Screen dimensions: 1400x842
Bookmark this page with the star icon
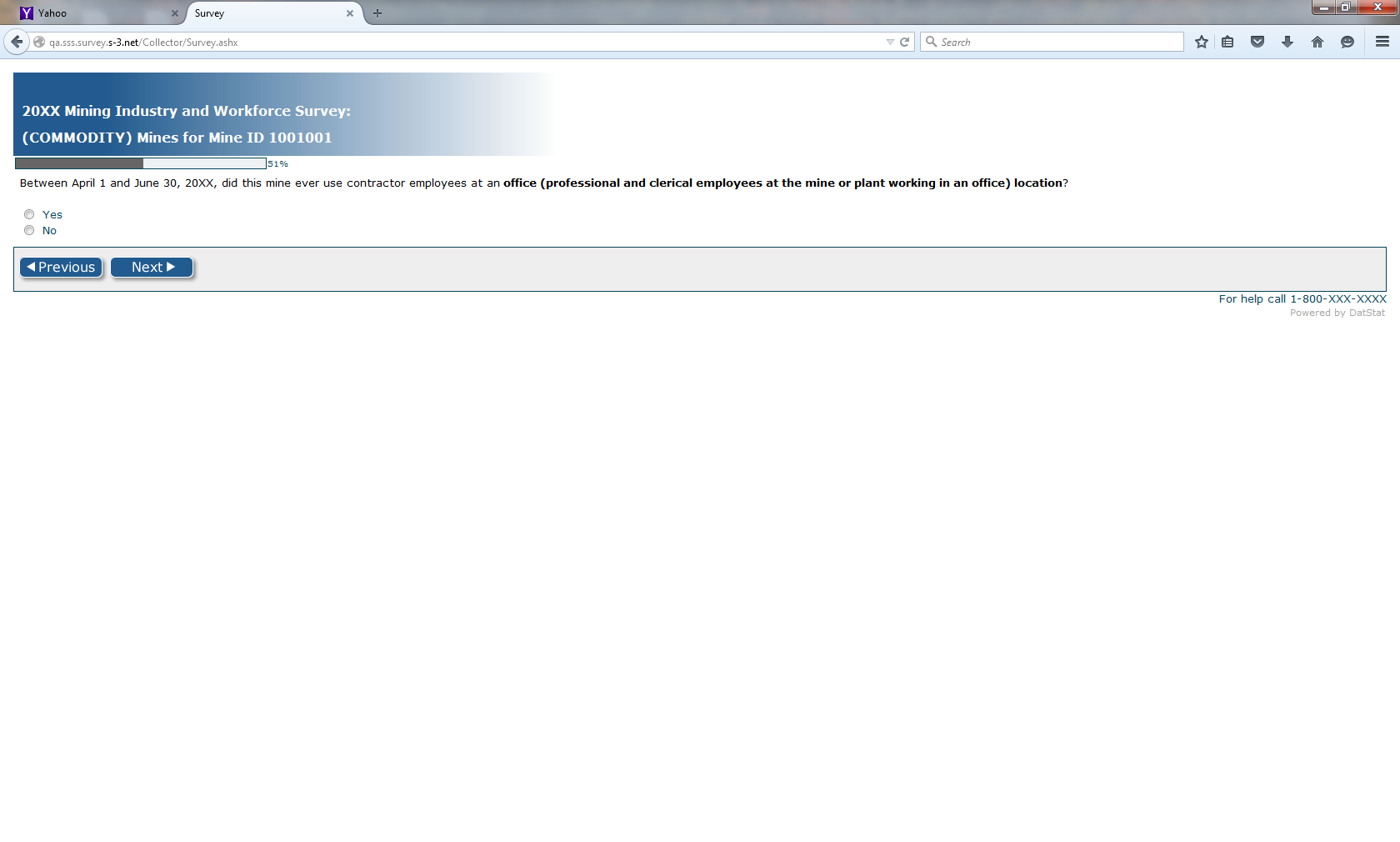click(1201, 42)
